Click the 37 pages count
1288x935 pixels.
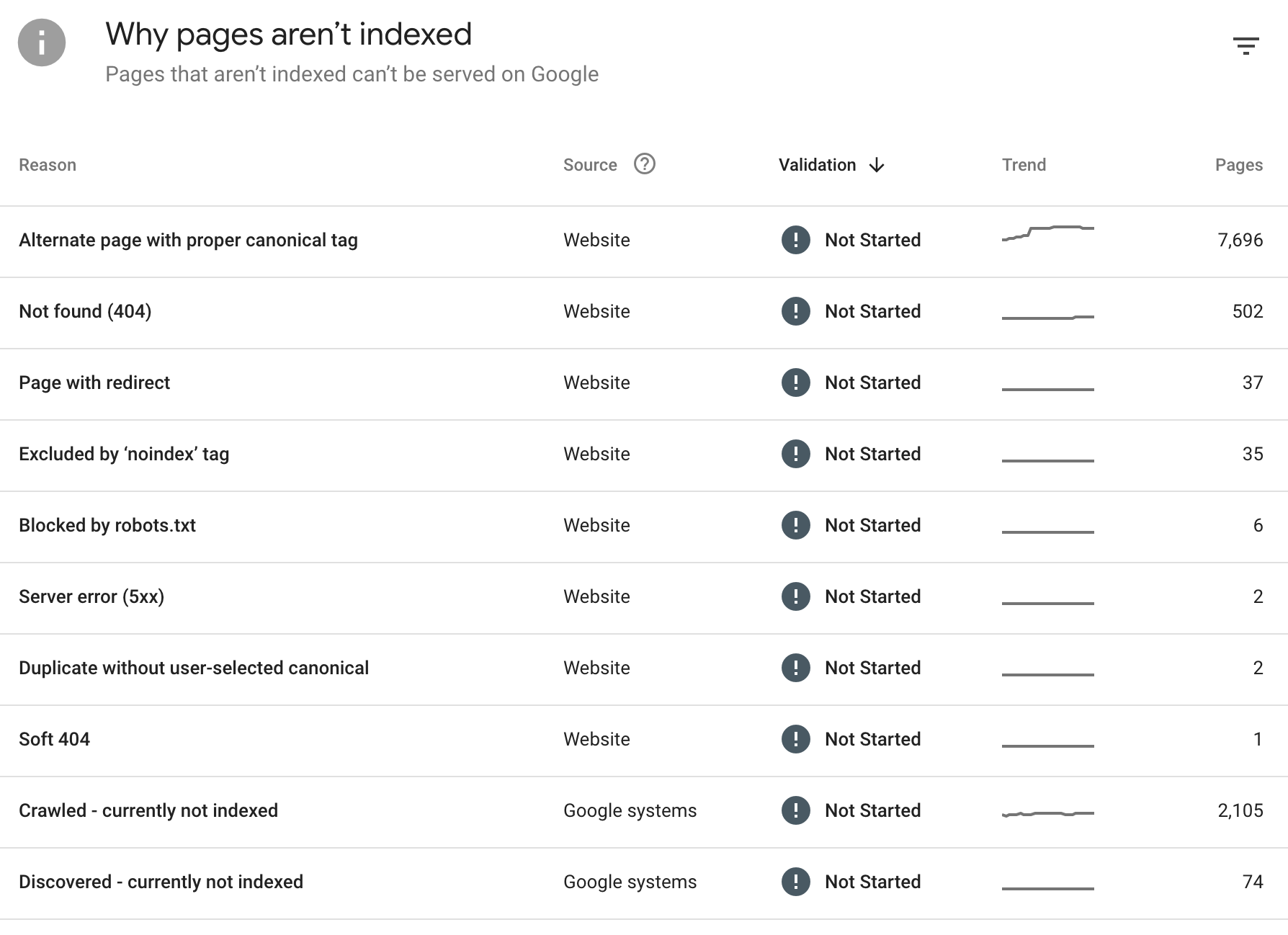tap(1253, 382)
